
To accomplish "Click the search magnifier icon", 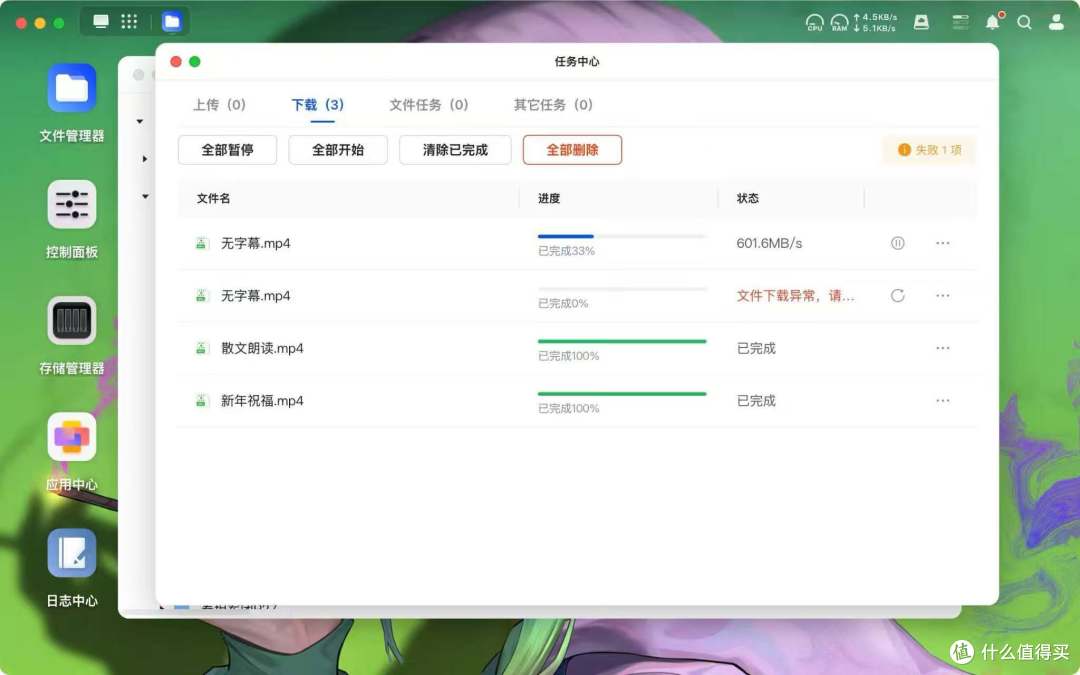I will tap(1024, 22).
